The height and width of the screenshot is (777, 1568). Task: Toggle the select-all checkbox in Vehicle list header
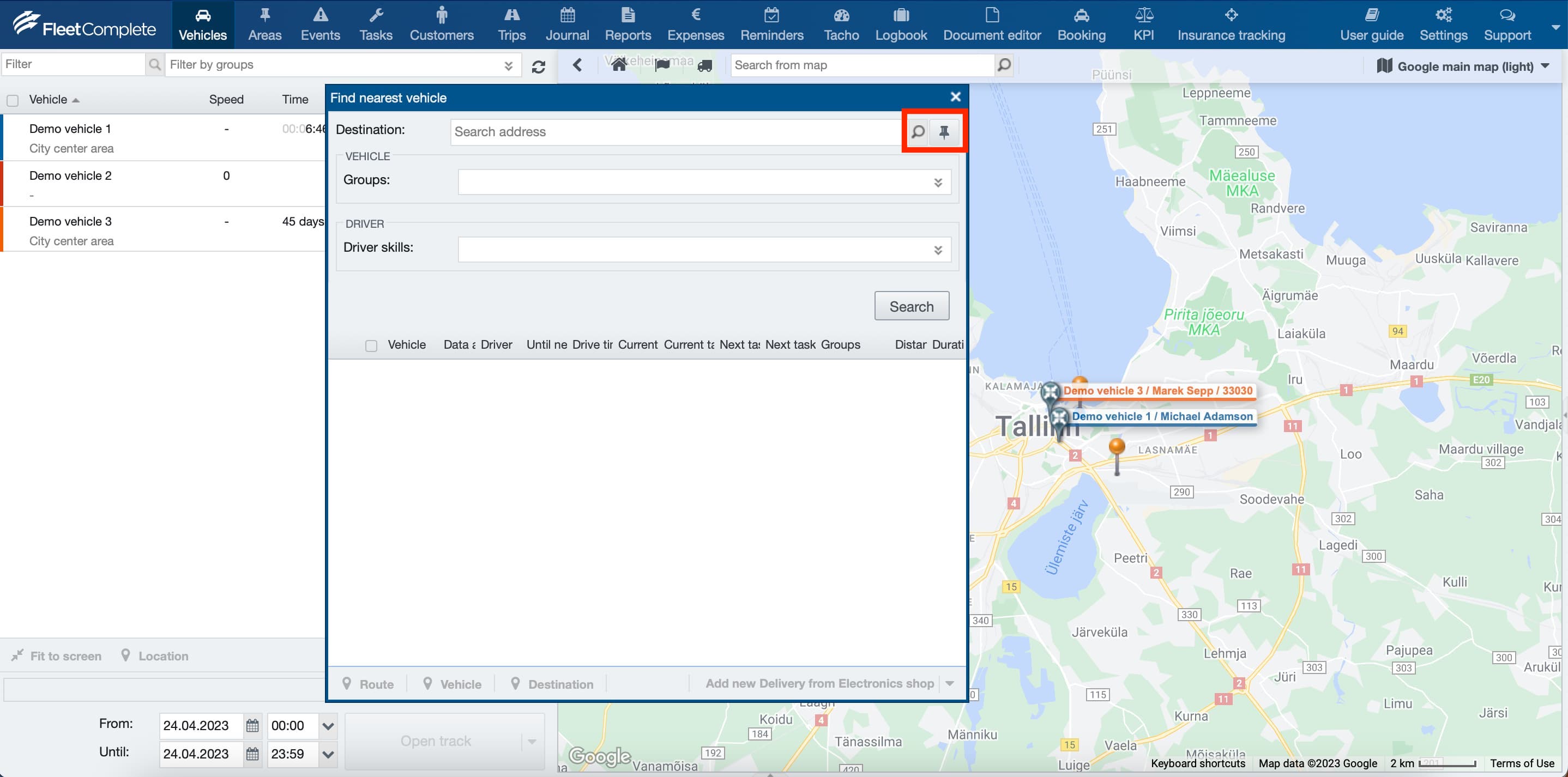click(x=13, y=100)
